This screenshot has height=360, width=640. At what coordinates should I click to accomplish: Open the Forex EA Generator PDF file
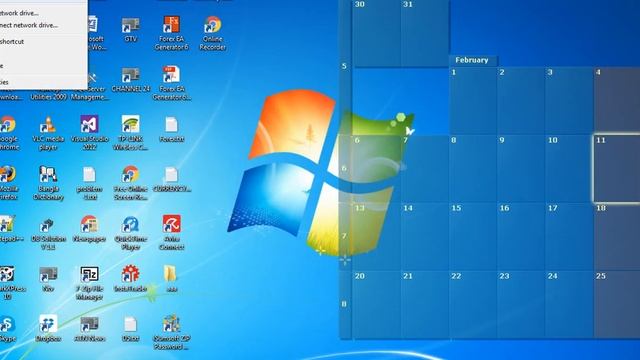(171, 83)
